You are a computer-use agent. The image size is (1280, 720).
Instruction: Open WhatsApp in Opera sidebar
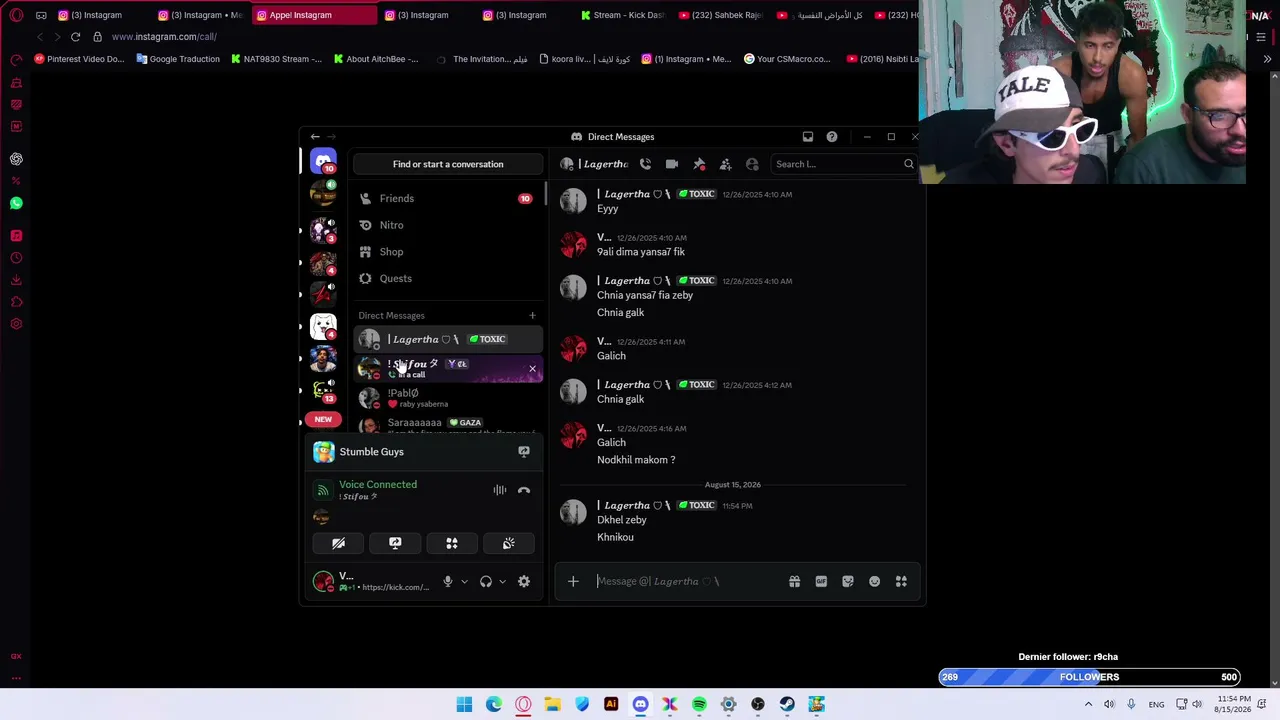click(x=16, y=203)
